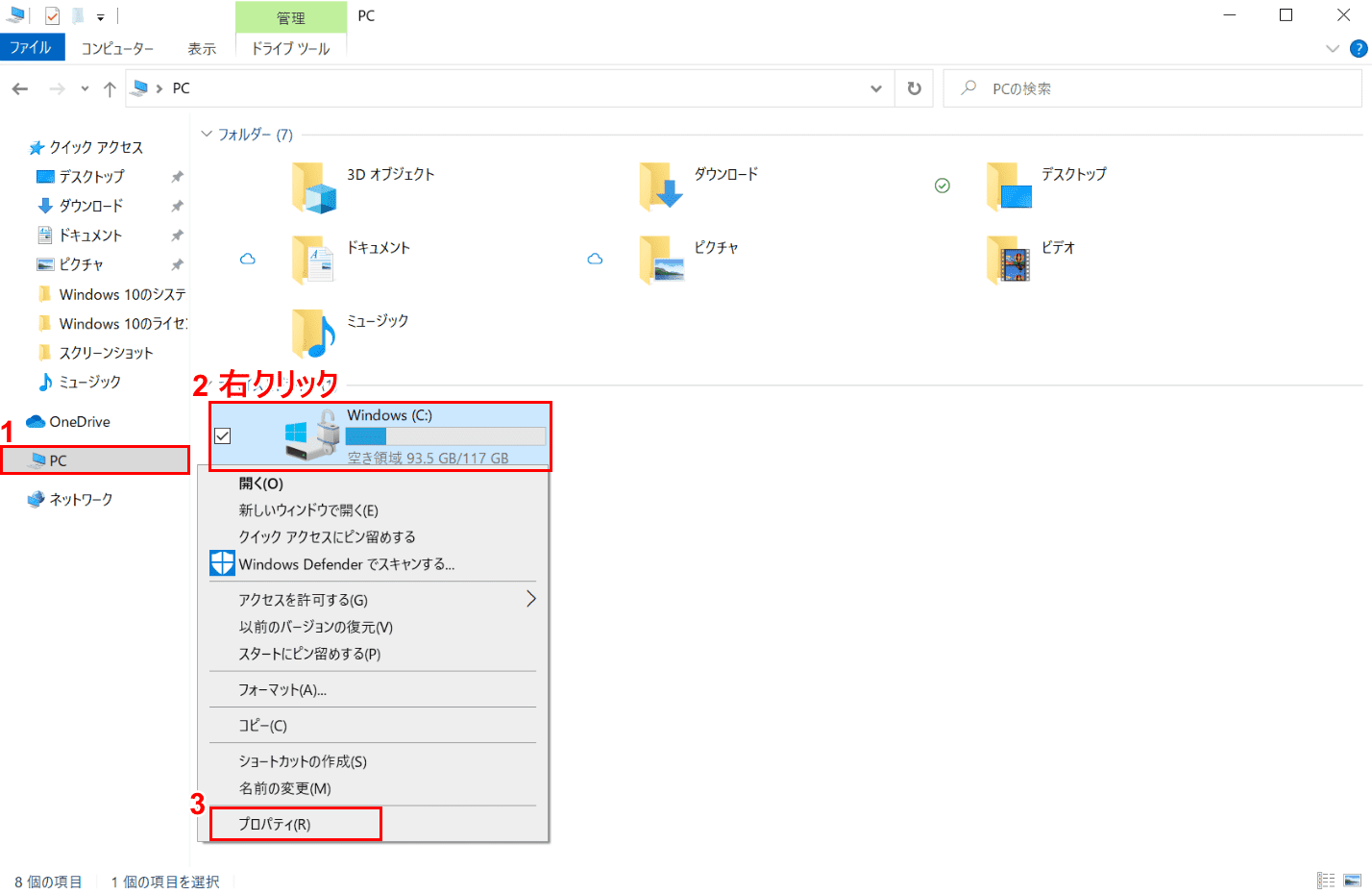The width and height of the screenshot is (1372, 894).
Task: Open the customize quick access toolbar dropdown
Action: pyautogui.click(x=100, y=16)
